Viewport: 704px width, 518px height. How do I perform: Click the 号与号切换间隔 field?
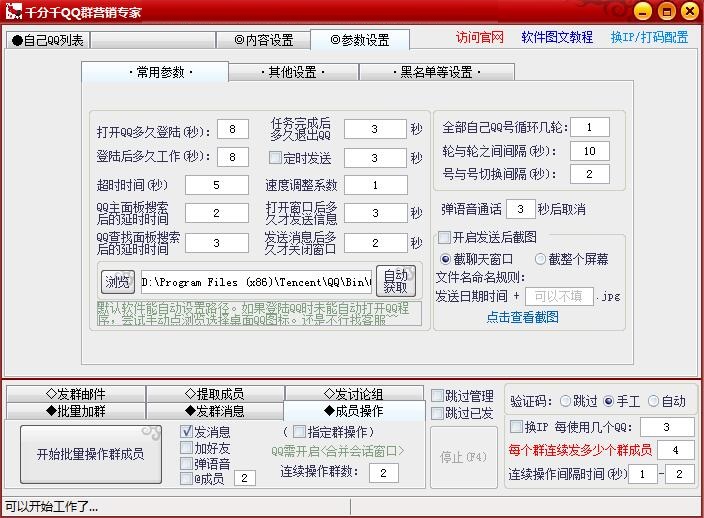tap(590, 174)
